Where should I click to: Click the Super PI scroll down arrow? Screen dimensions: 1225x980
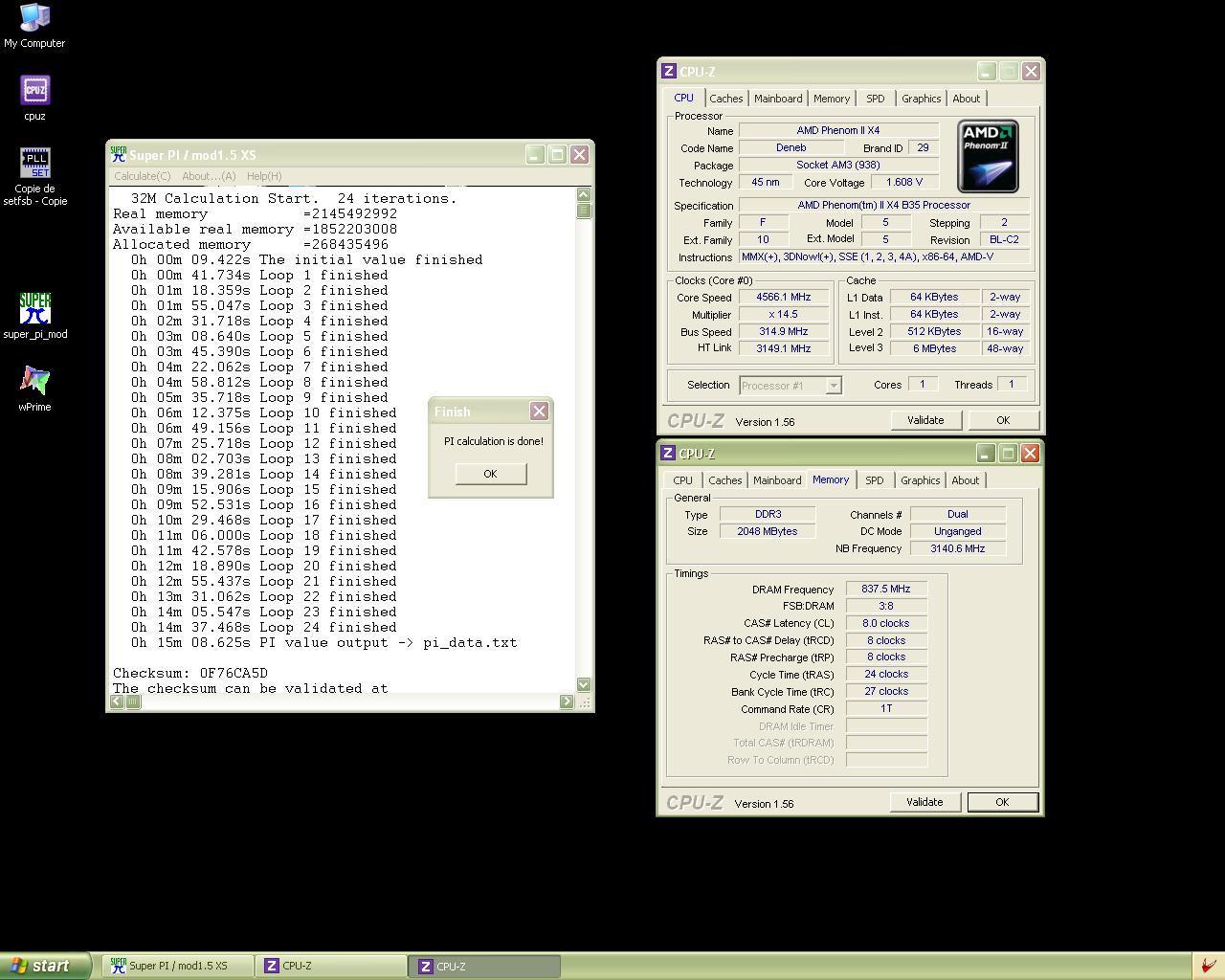click(x=584, y=684)
